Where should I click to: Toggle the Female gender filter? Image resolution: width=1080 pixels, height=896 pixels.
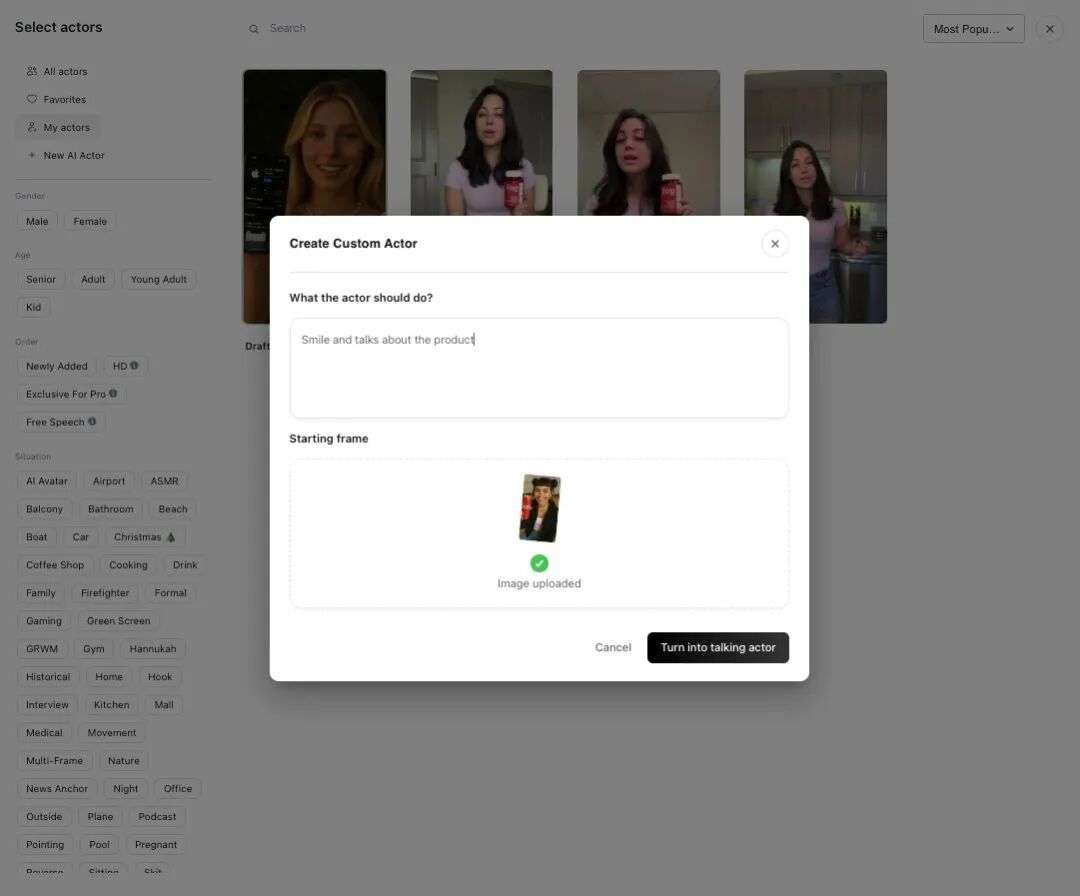coord(90,222)
